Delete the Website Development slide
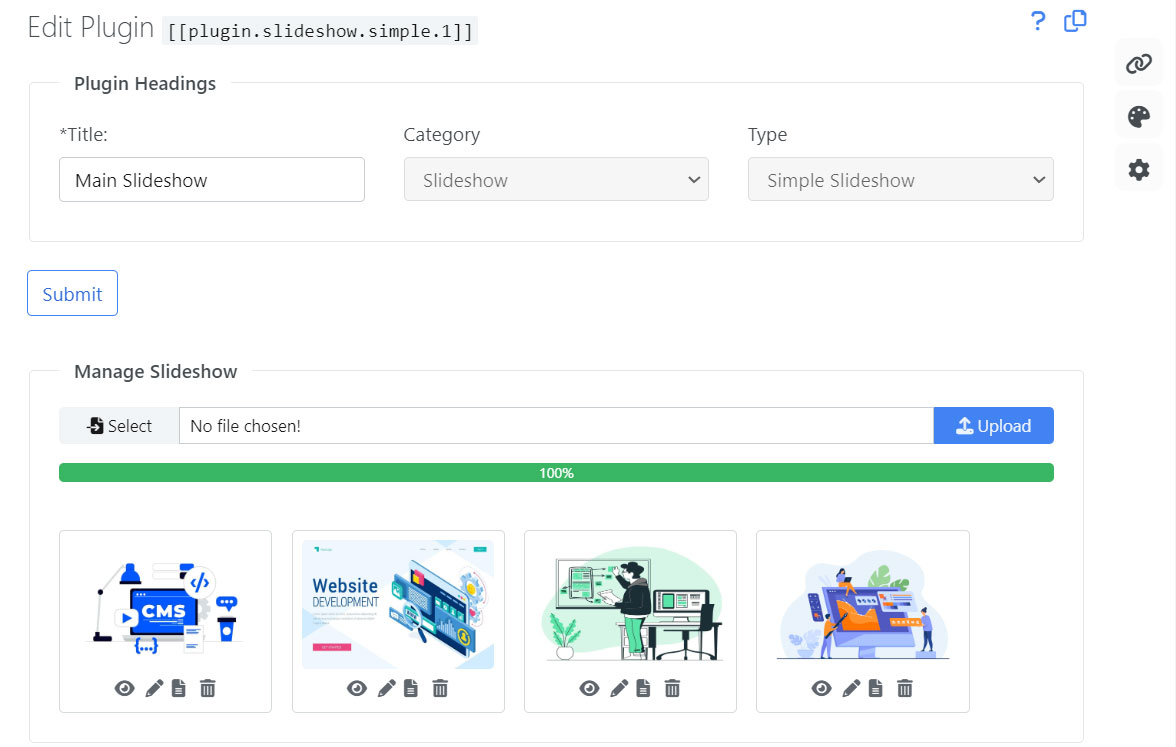 (440, 688)
